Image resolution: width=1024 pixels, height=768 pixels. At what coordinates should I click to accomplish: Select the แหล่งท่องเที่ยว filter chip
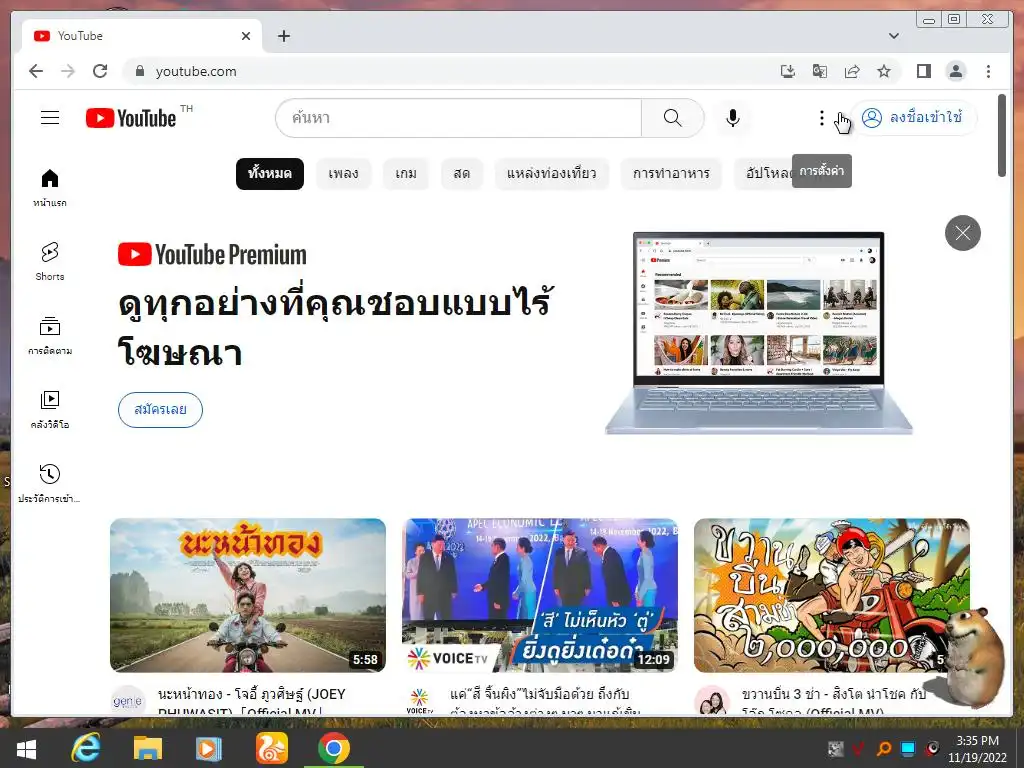tap(551, 174)
